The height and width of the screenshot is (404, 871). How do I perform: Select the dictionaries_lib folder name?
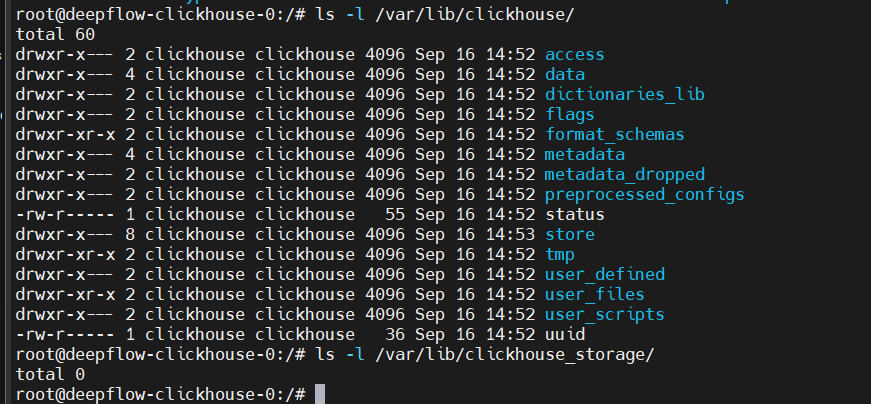tap(624, 94)
